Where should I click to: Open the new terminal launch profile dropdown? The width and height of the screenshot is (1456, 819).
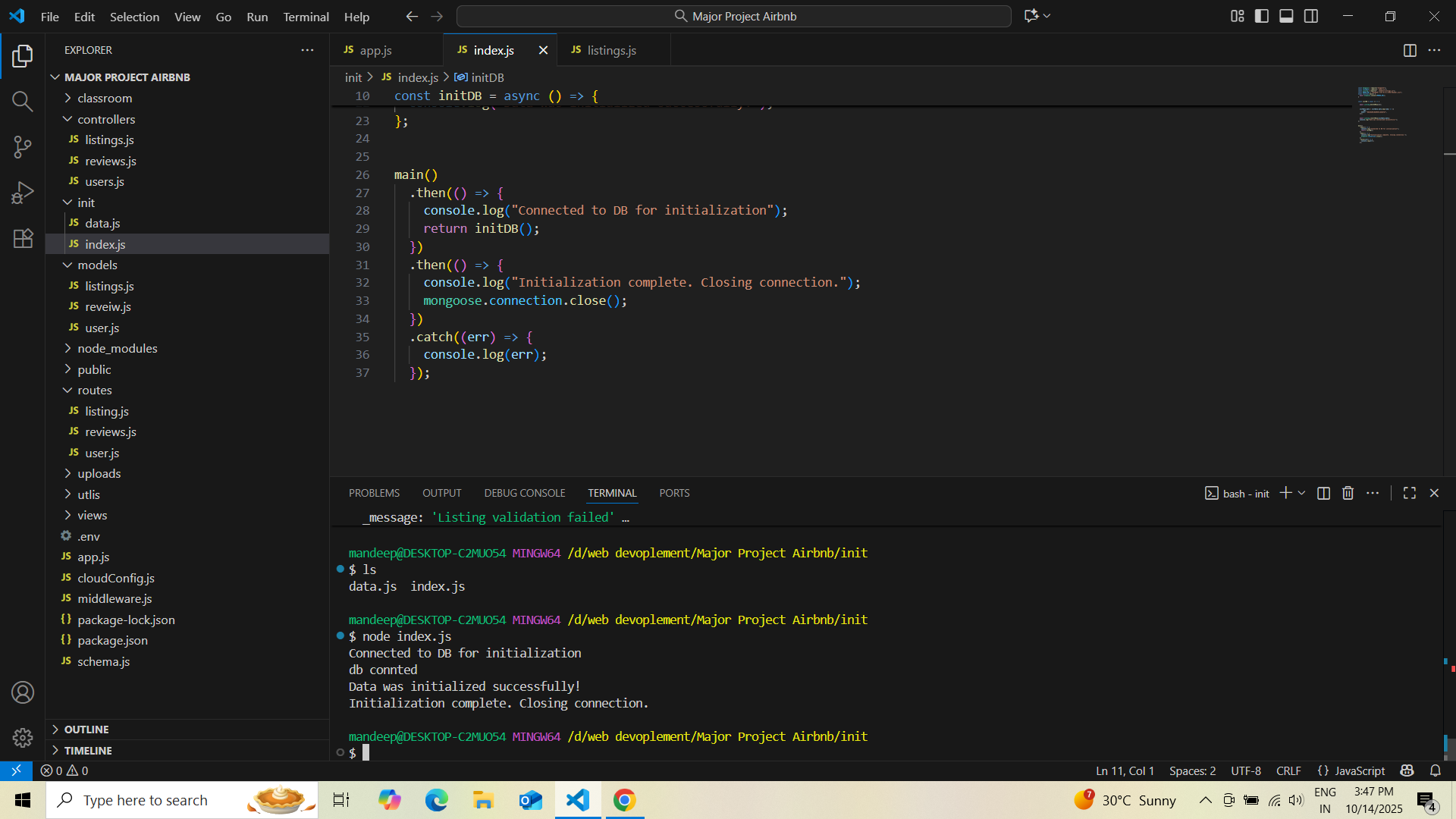1302,493
